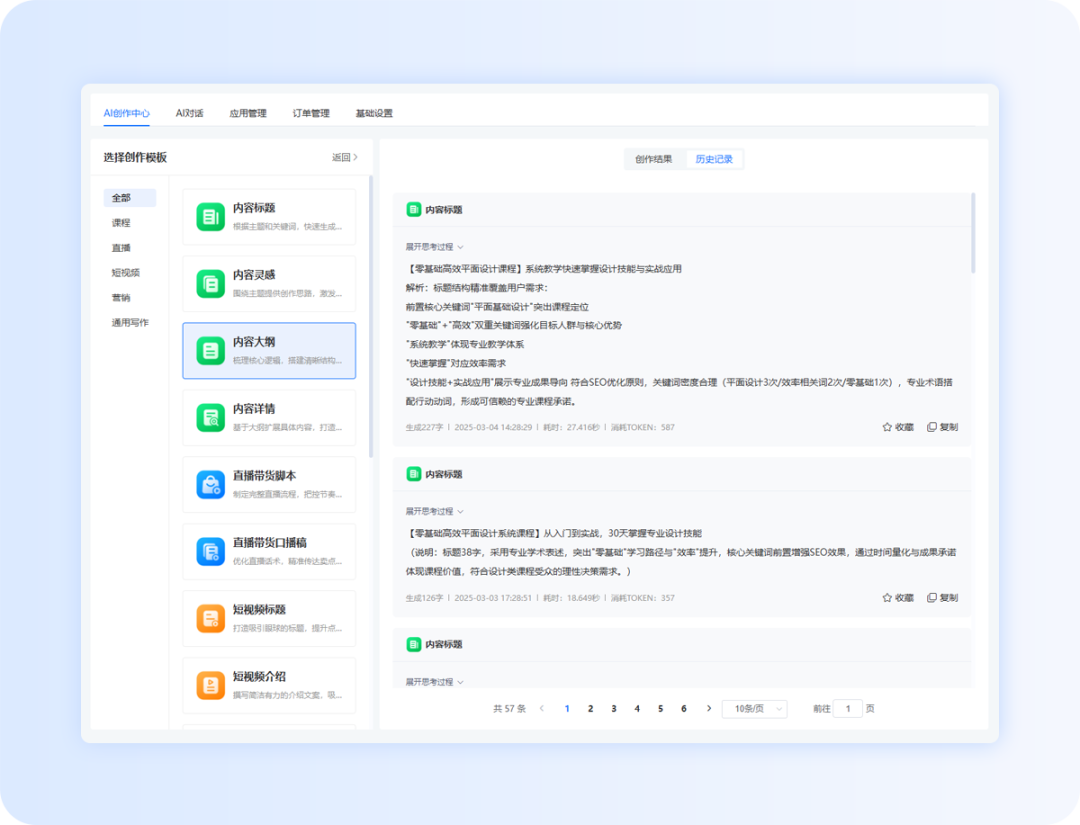Click the 共 57 条 total count text
This screenshot has width=1080, height=825.
click(x=509, y=709)
